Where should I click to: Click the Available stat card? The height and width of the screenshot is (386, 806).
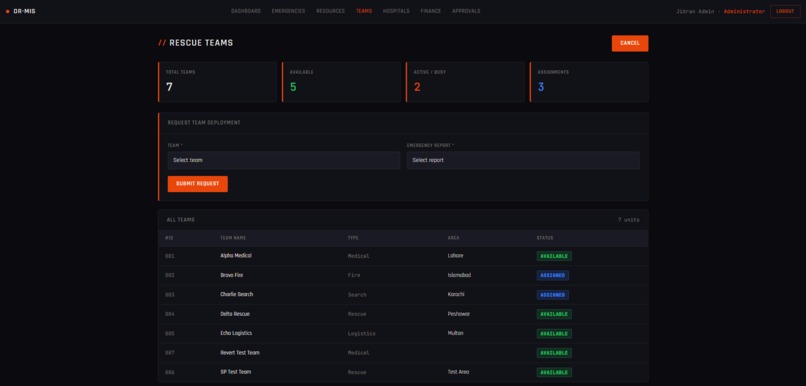341,82
